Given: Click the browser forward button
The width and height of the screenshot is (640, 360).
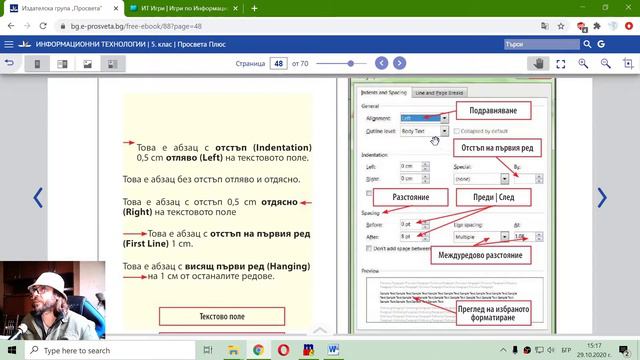Looking at the screenshot, I should click(27, 26).
